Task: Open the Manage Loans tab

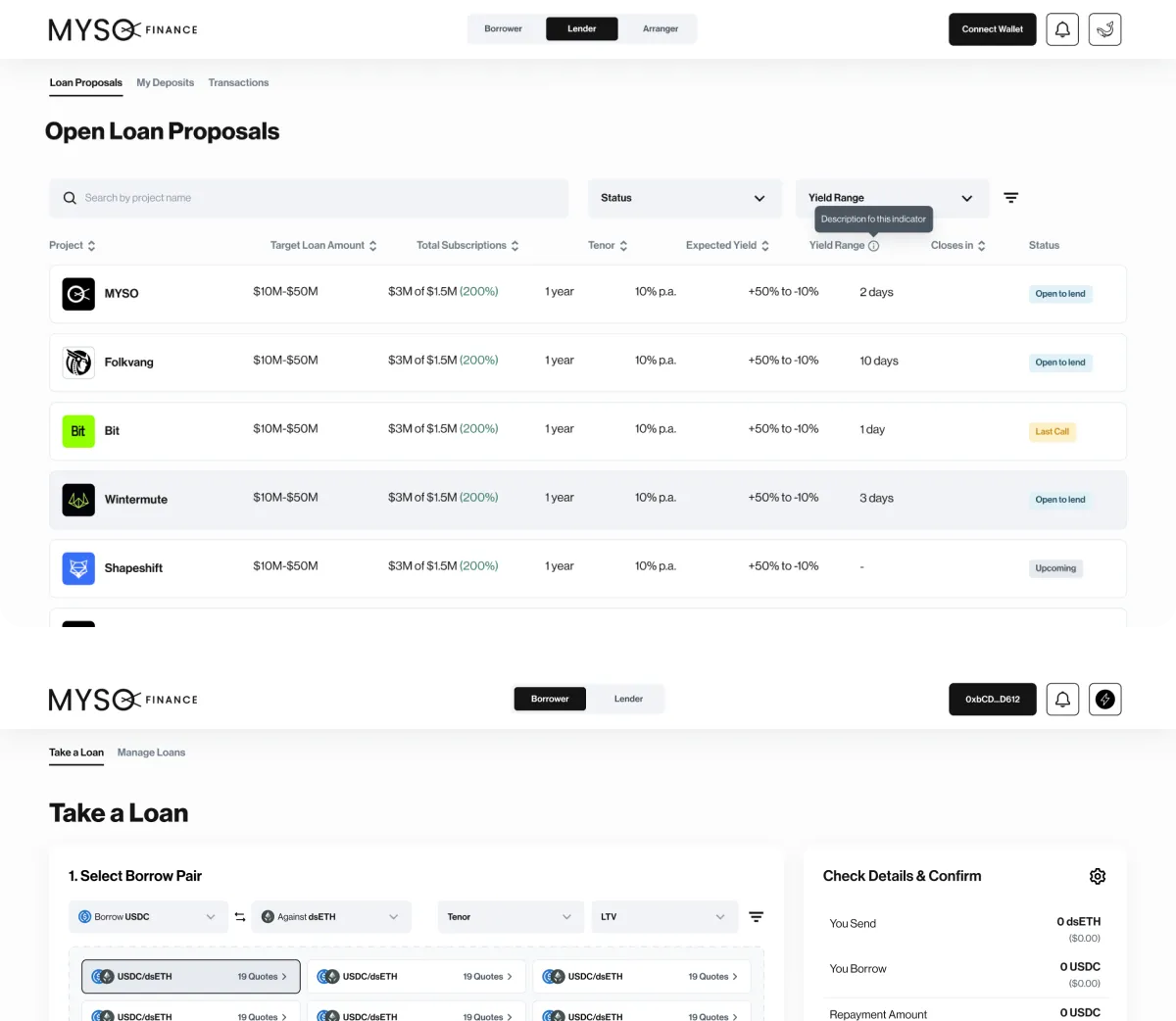Action: pyautogui.click(x=151, y=753)
